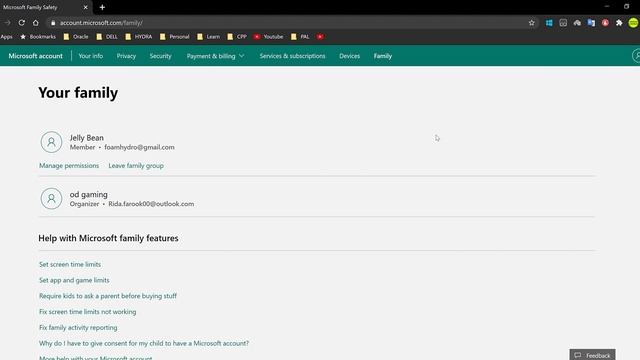This screenshot has height=360, width=640.
Task: Open the translate extension icon
Action: click(x=591, y=23)
